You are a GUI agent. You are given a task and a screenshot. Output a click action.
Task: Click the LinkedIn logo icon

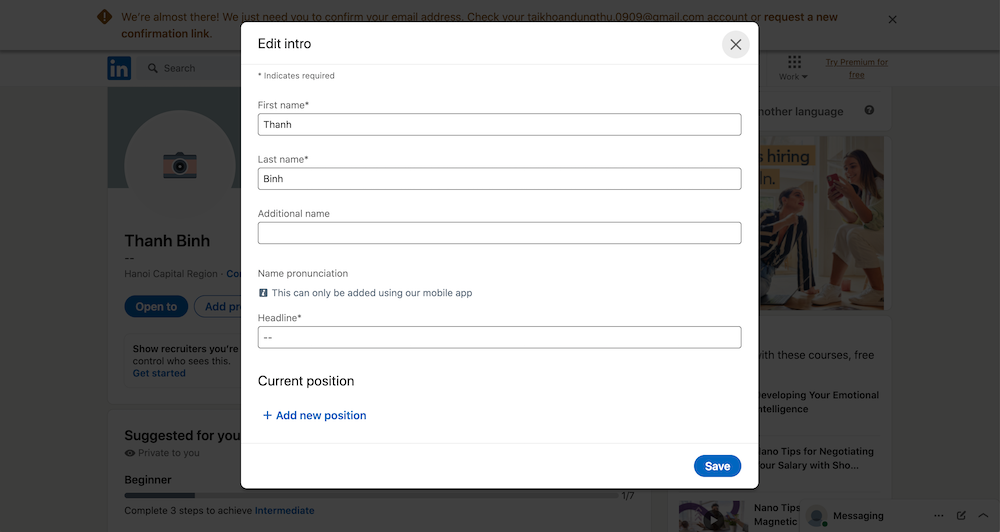119,68
